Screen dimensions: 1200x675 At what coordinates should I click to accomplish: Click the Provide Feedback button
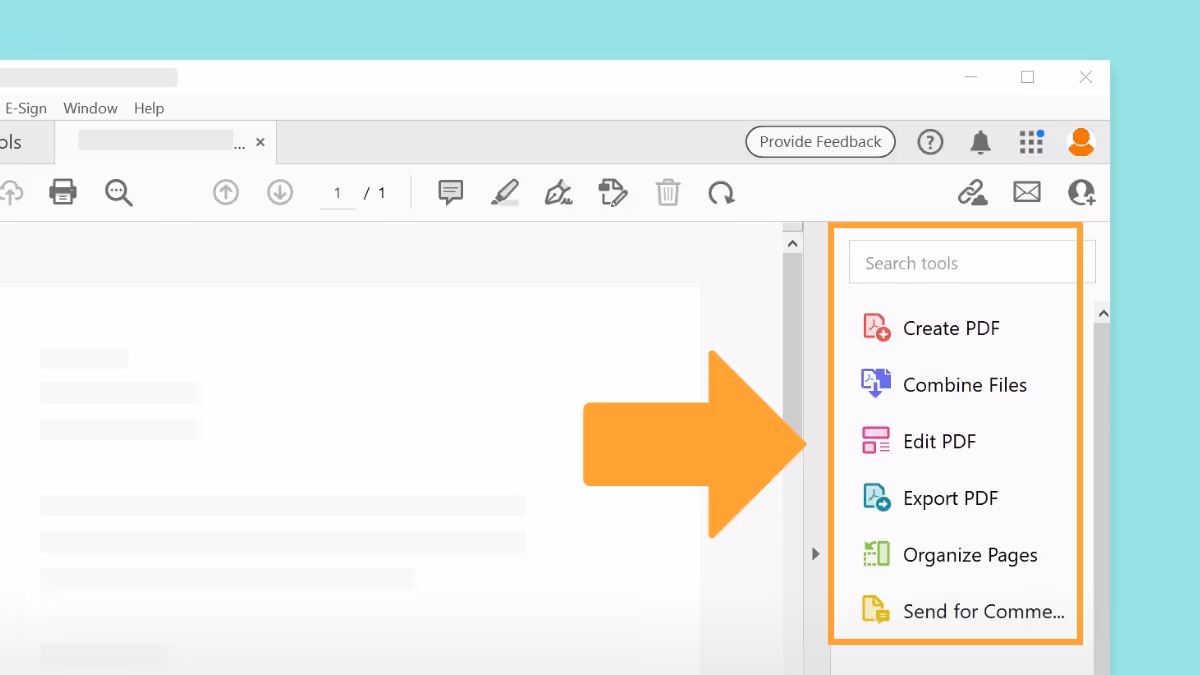tap(820, 141)
